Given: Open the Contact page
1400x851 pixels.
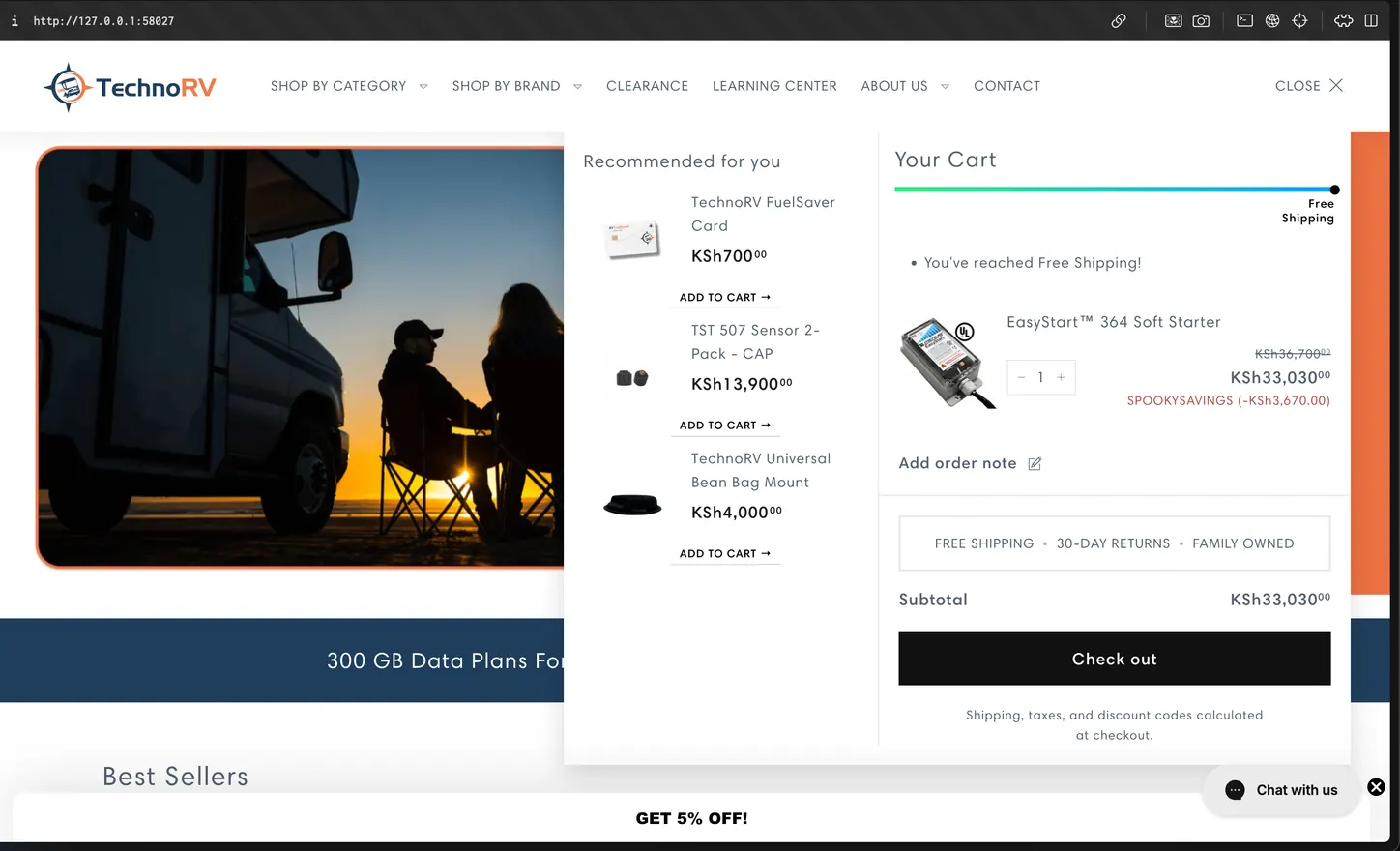Looking at the screenshot, I should pos(1007,86).
